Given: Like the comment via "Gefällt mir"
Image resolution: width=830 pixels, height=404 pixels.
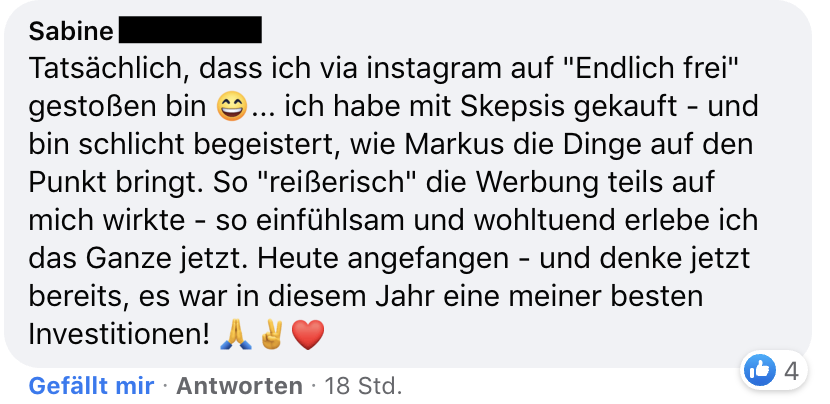Looking at the screenshot, I should click(92, 386).
